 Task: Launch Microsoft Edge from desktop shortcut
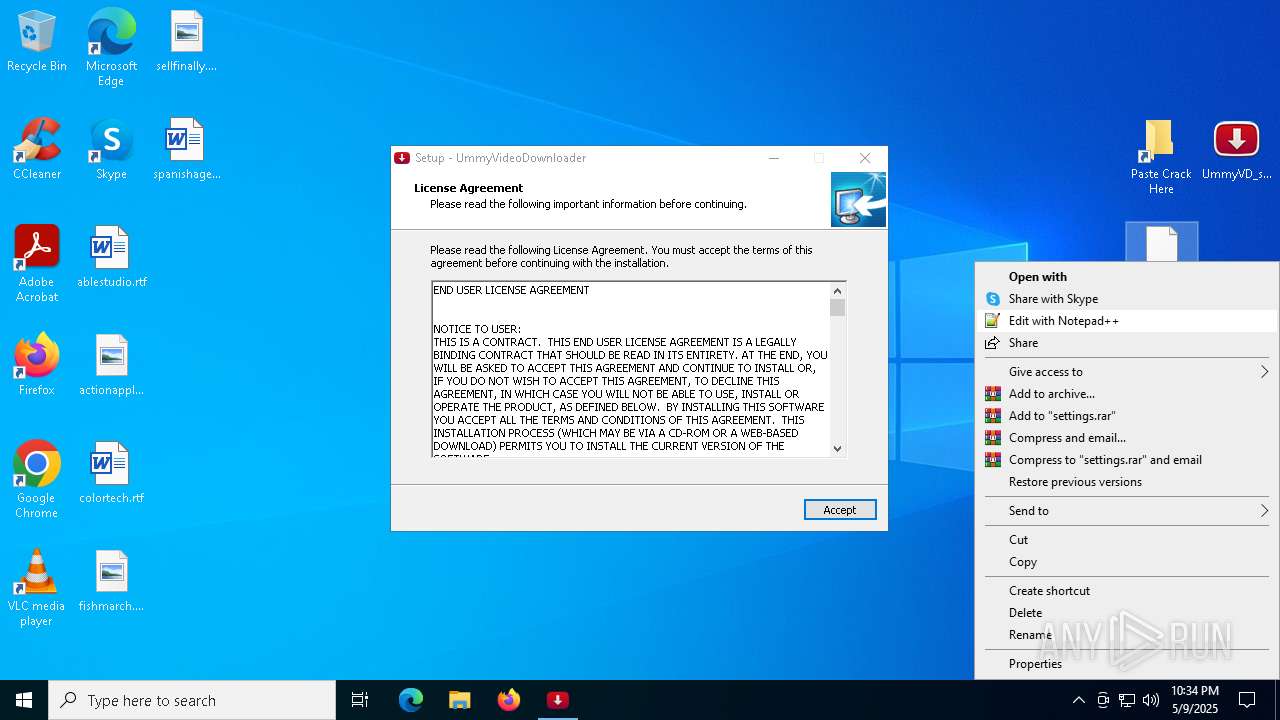(111, 48)
